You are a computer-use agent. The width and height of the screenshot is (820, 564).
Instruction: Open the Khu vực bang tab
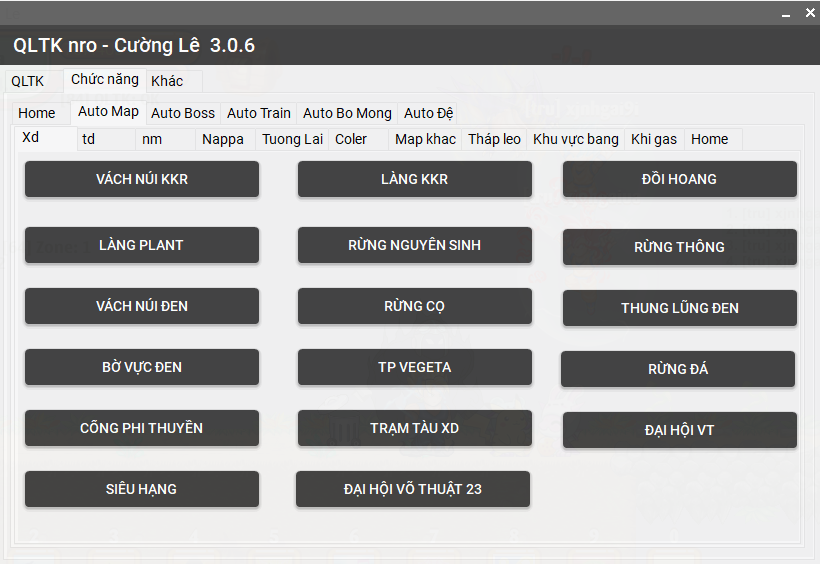point(576,139)
